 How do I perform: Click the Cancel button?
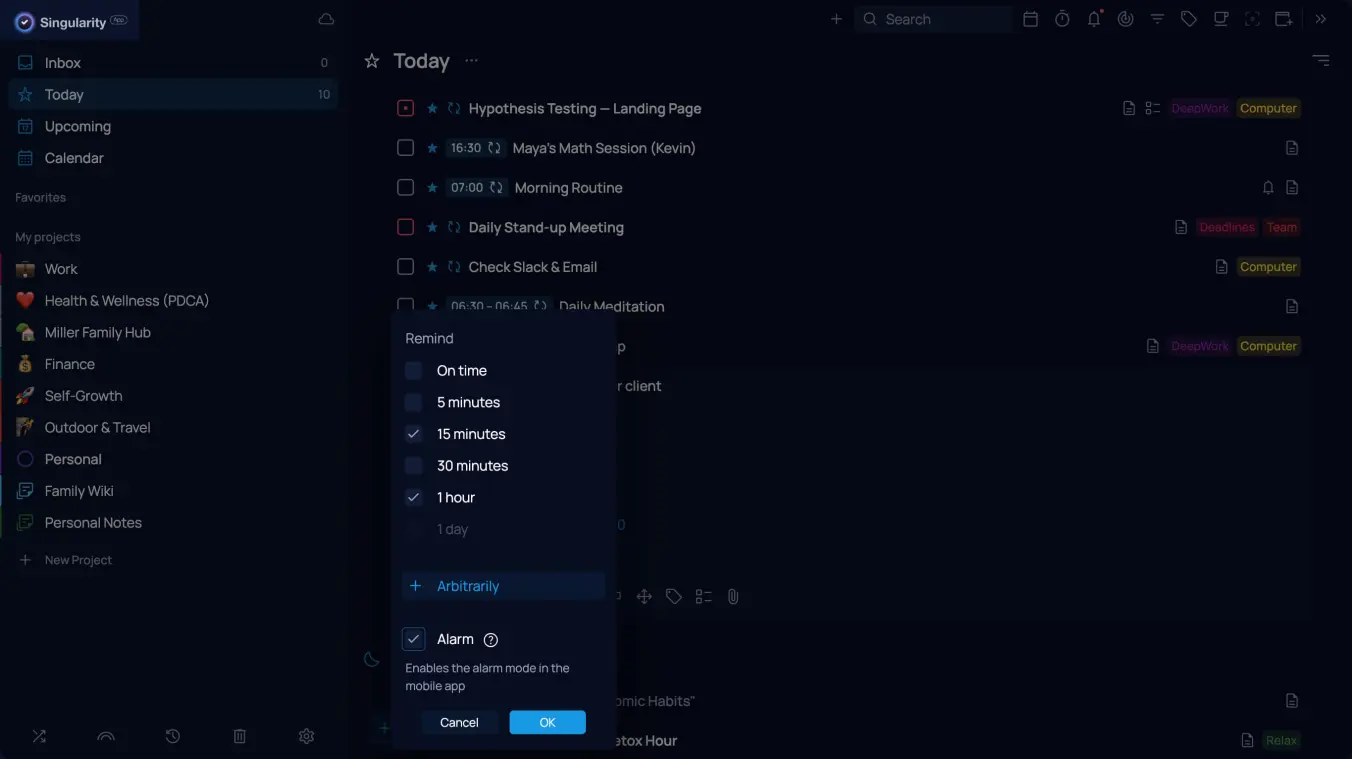tap(459, 722)
